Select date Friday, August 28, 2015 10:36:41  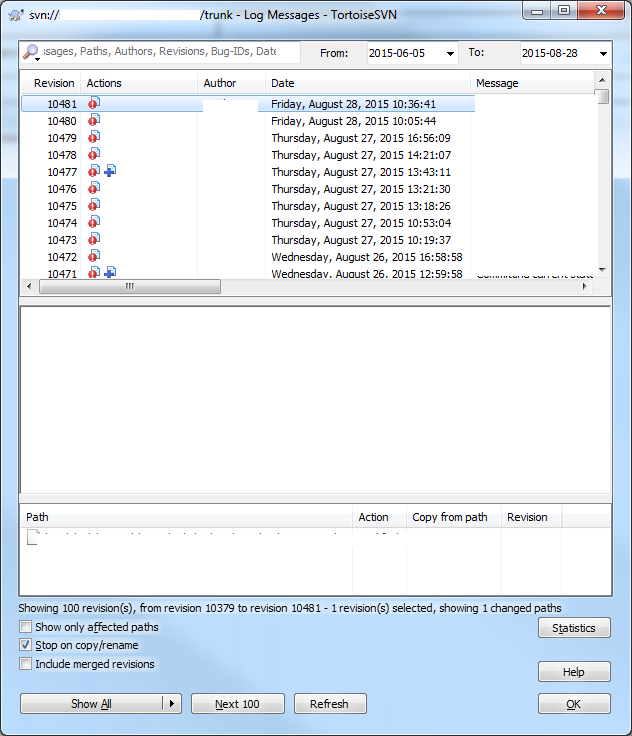click(x=353, y=104)
